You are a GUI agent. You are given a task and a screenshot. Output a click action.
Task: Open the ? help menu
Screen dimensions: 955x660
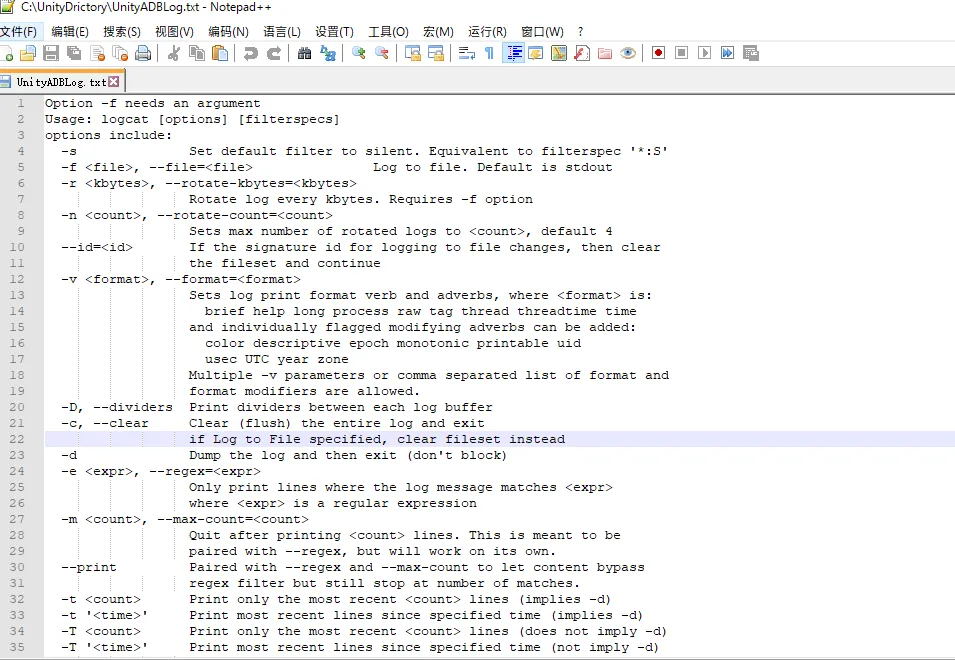click(580, 32)
